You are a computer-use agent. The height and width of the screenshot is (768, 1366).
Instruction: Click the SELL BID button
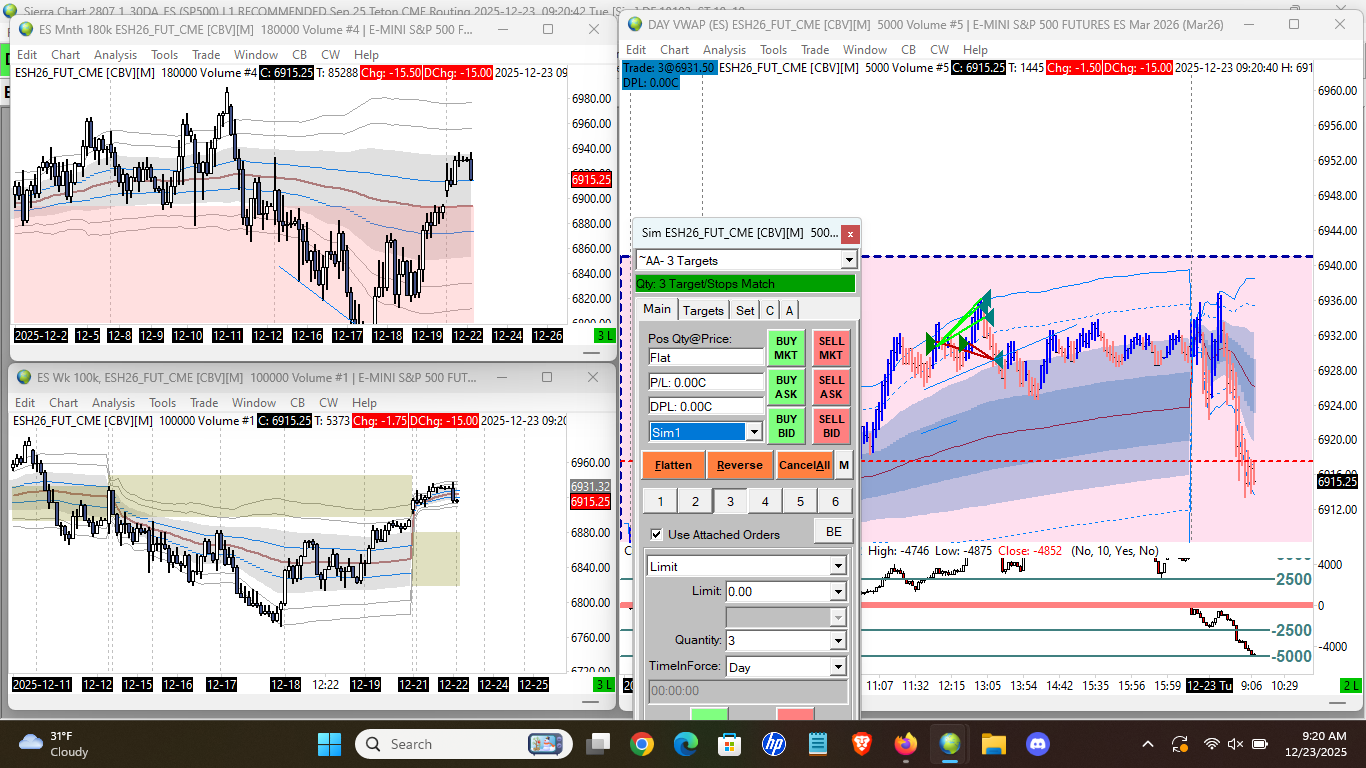coord(831,426)
